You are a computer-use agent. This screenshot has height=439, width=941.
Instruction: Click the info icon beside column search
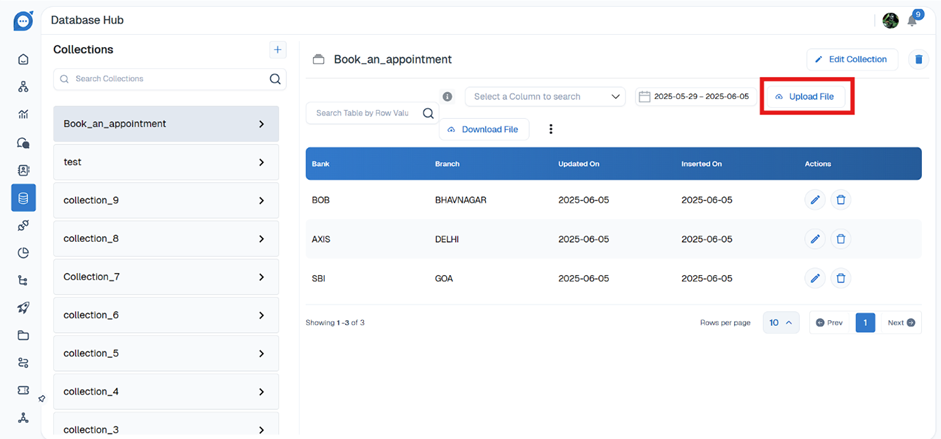(x=447, y=97)
